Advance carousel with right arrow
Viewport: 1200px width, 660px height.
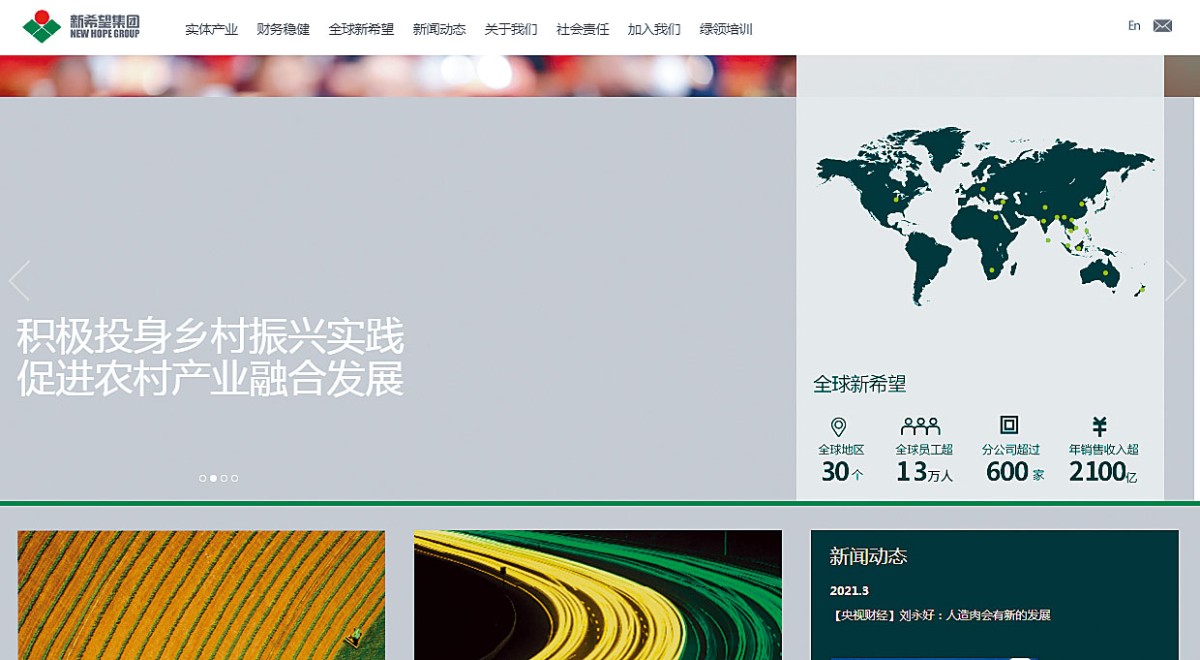pos(1175,281)
